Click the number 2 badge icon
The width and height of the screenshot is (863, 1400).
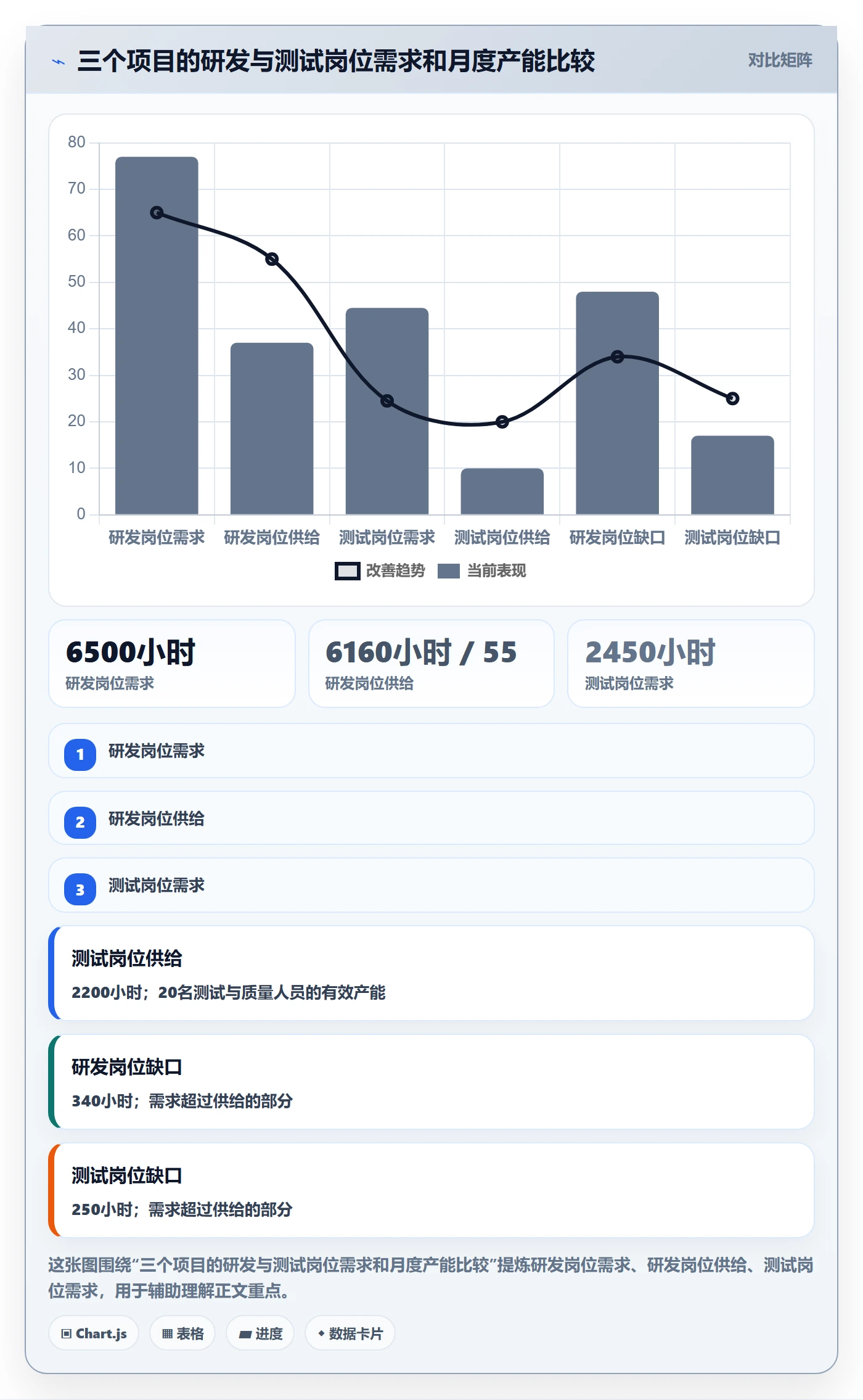80,822
